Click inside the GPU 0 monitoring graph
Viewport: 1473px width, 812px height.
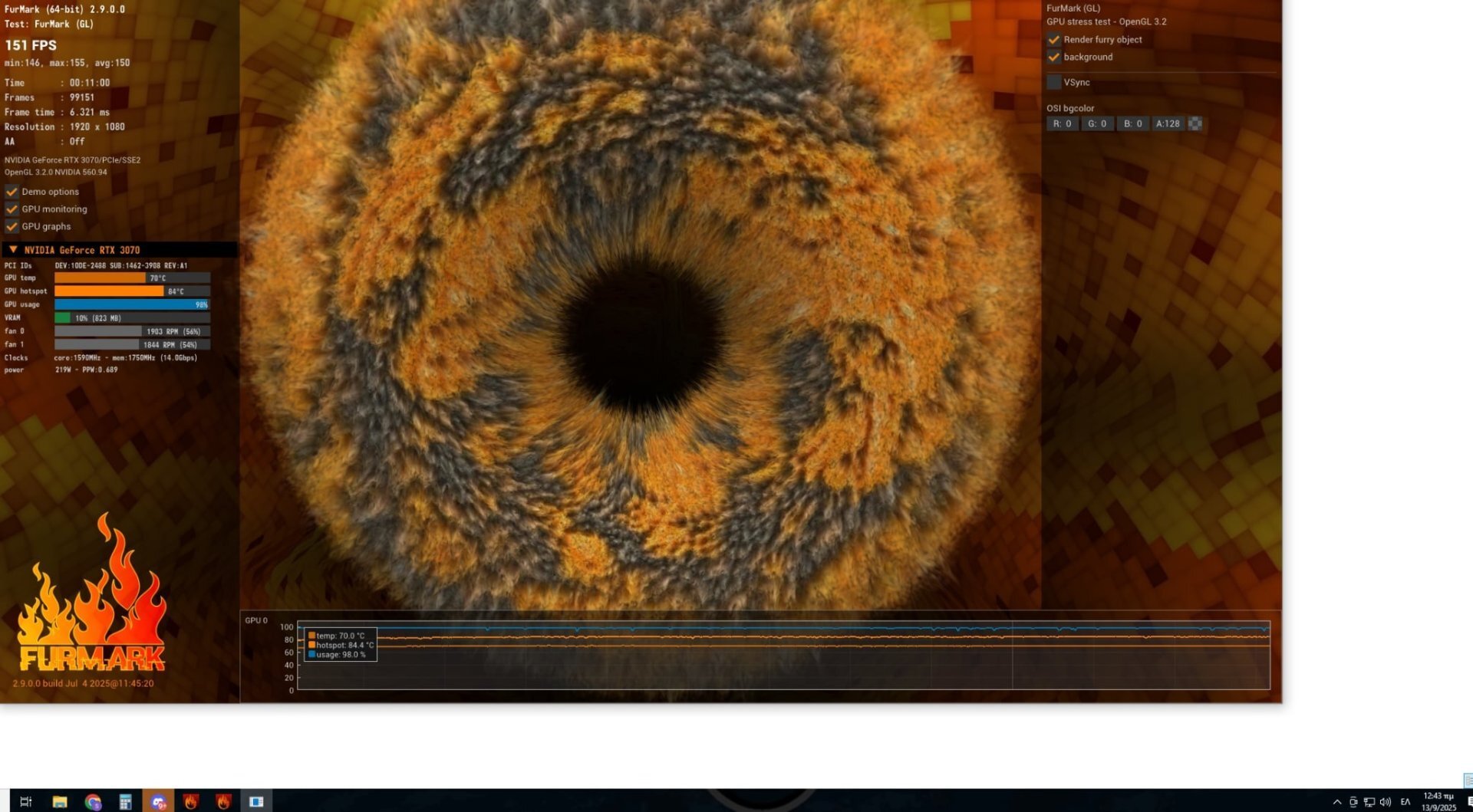click(783, 655)
